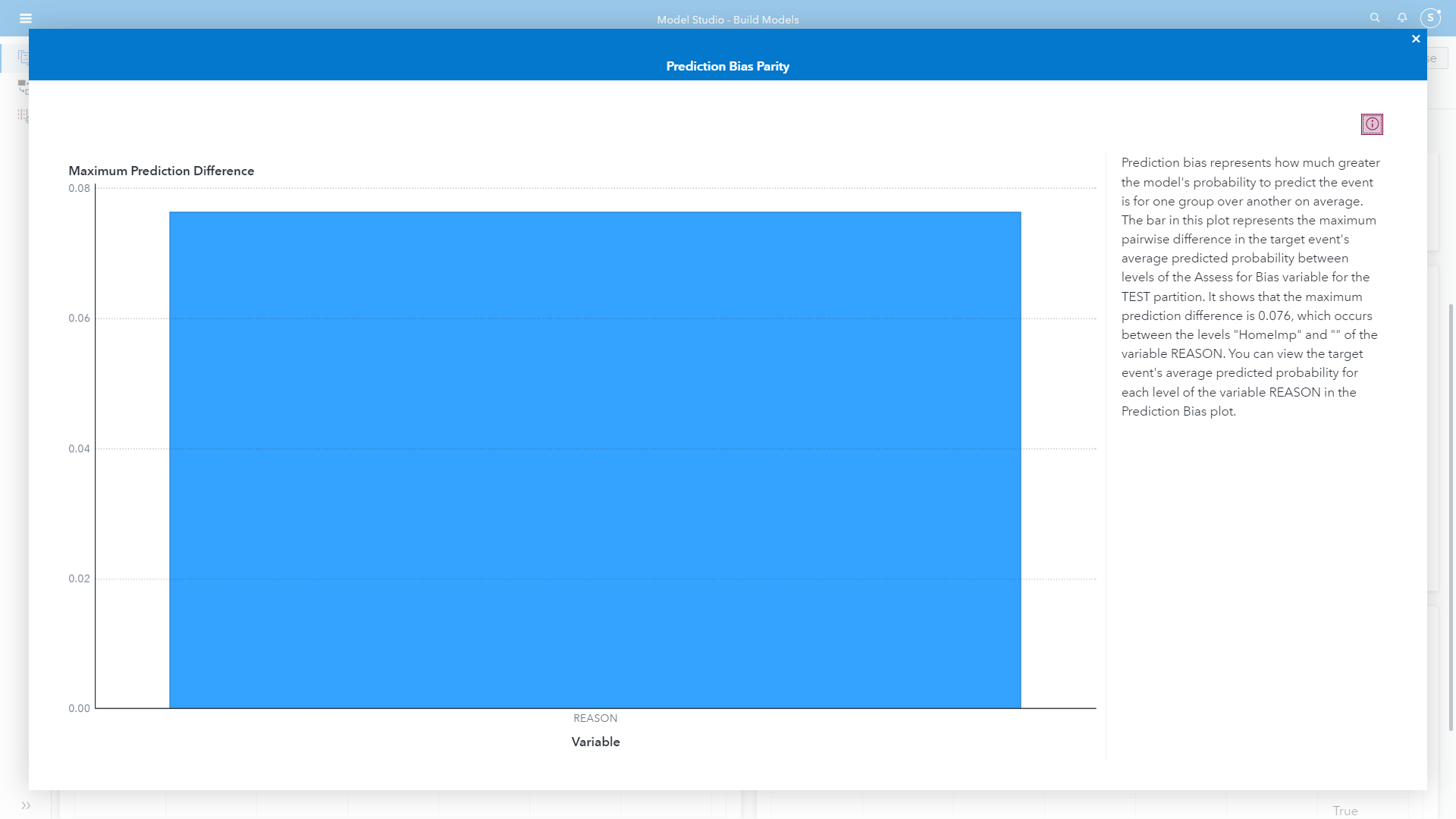The image size is (1456, 819).
Task: Expand the left sidebar with double chevron
Action: pyautogui.click(x=26, y=805)
